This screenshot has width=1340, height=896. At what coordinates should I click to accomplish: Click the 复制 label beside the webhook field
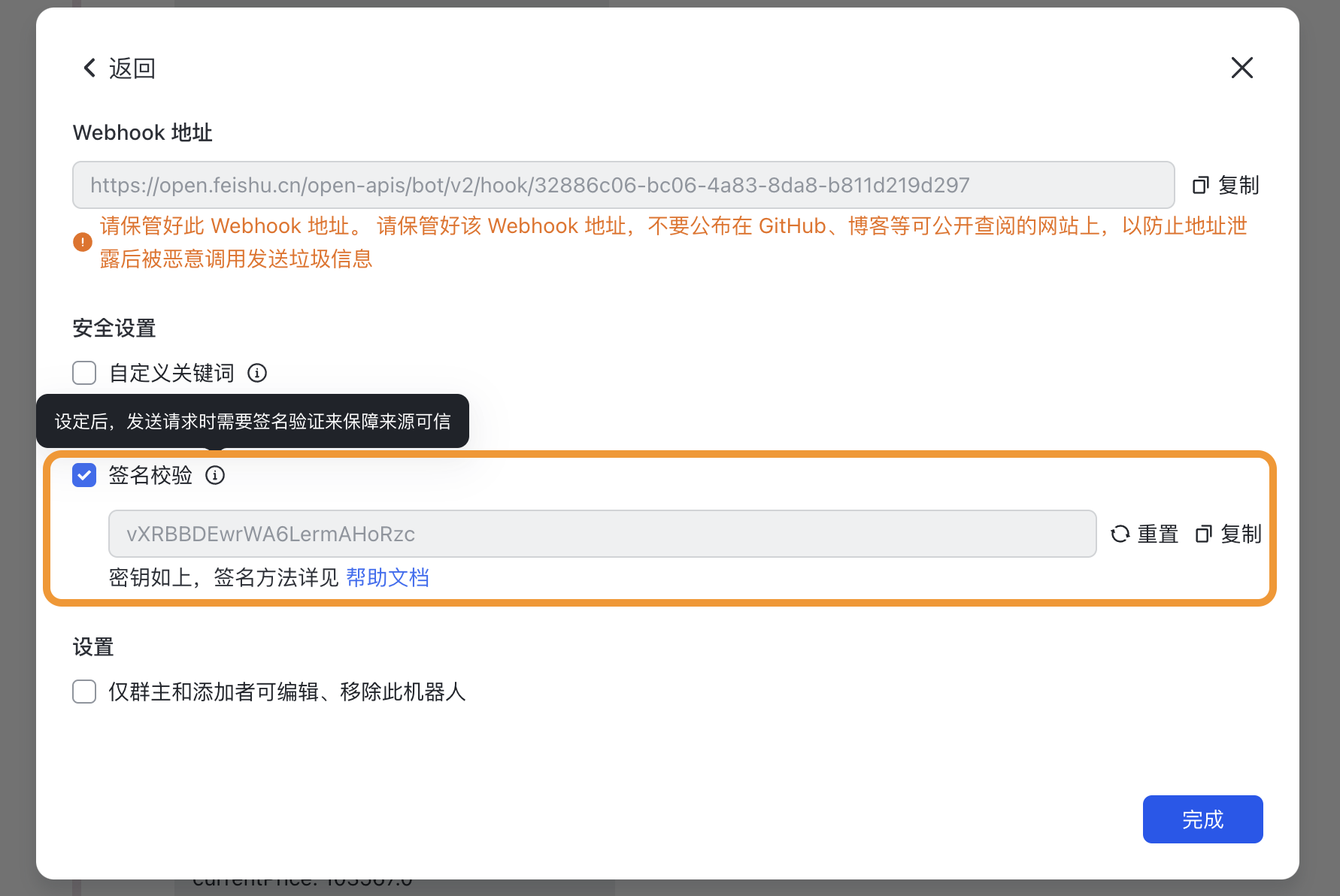(x=1240, y=185)
